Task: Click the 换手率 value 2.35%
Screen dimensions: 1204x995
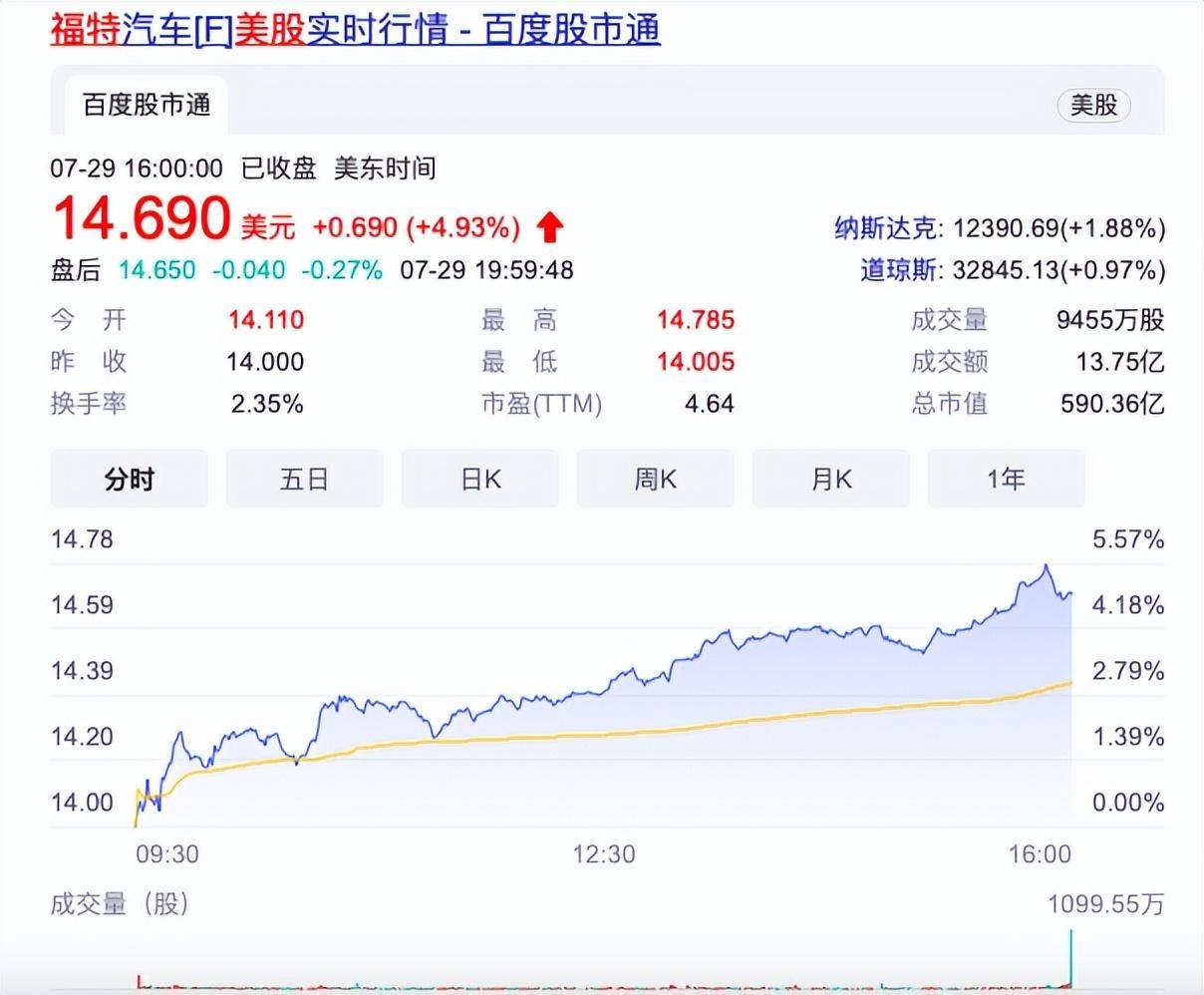Action: [x=267, y=404]
